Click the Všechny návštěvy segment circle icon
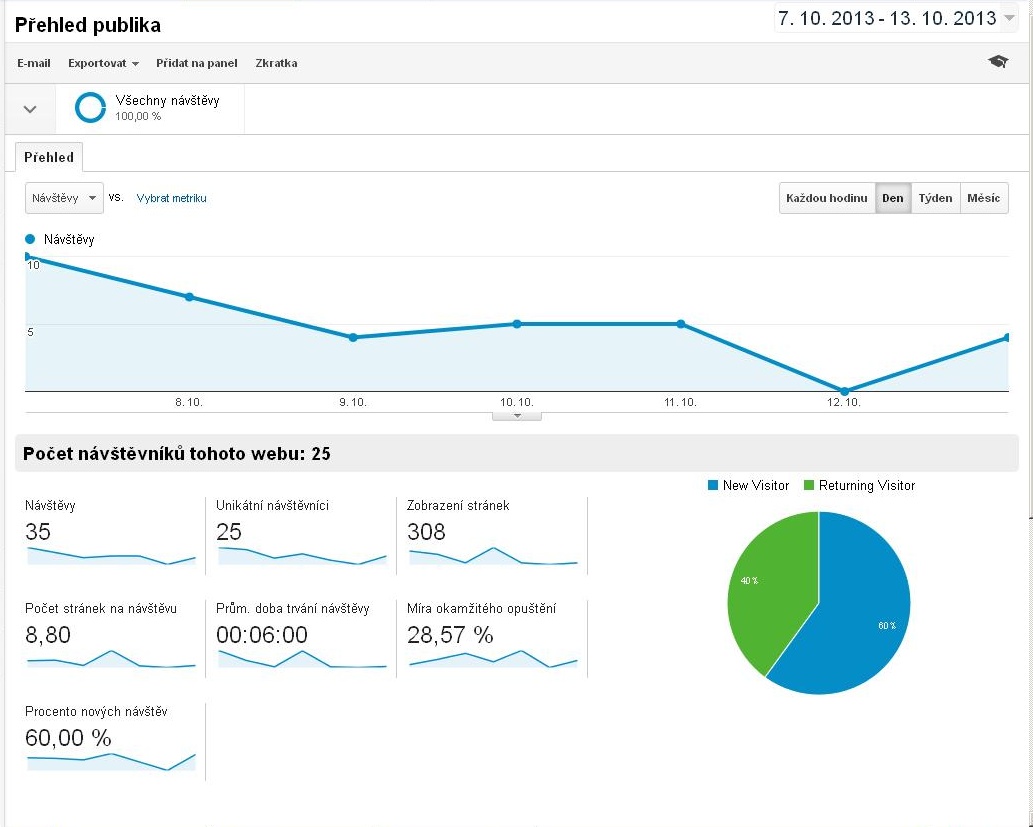 tap(90, 107)
